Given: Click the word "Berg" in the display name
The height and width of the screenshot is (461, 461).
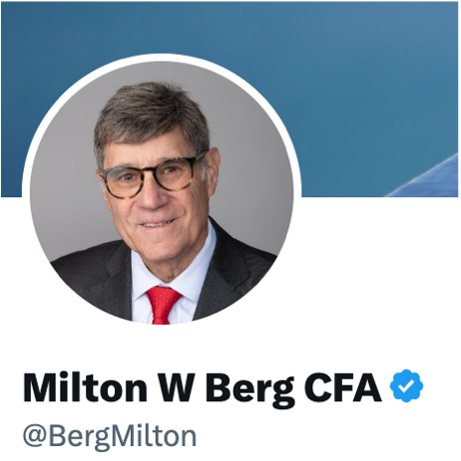Looking at the screenshot, I should (x=250, y=389).
